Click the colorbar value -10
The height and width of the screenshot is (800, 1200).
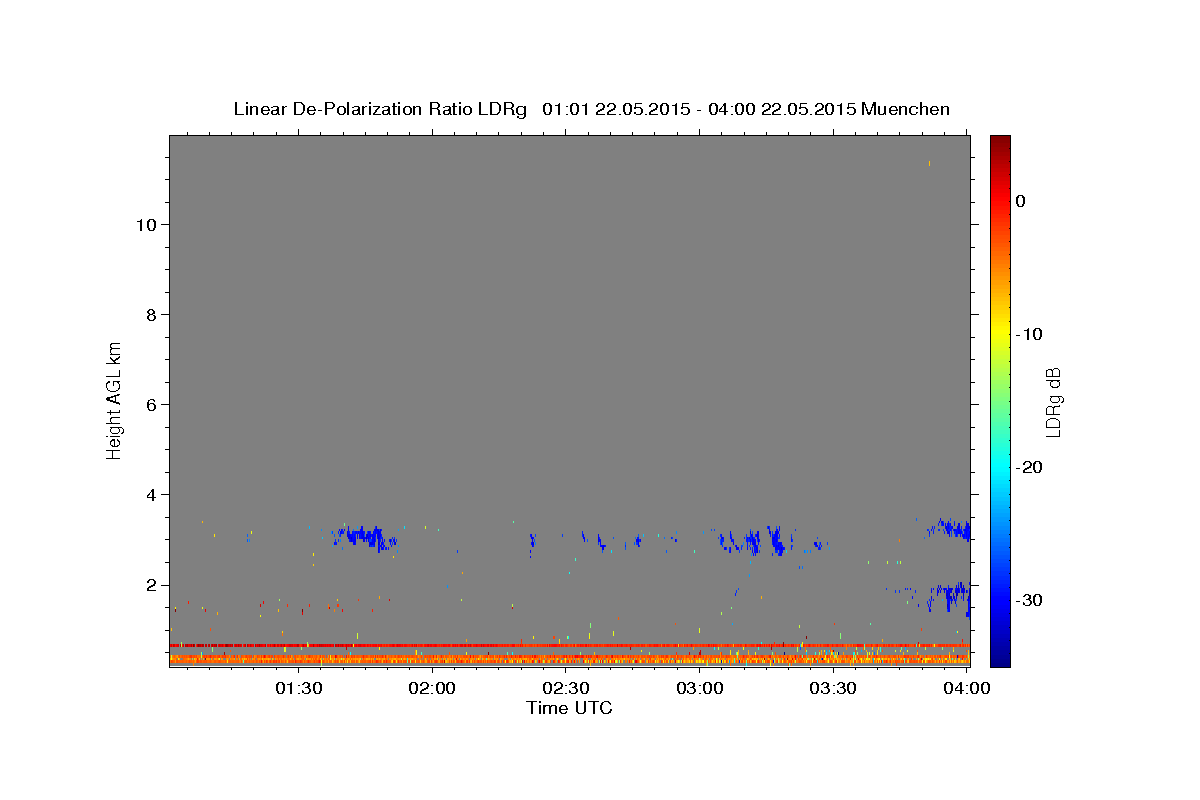pyautogui.click(x=1030, y=334)
